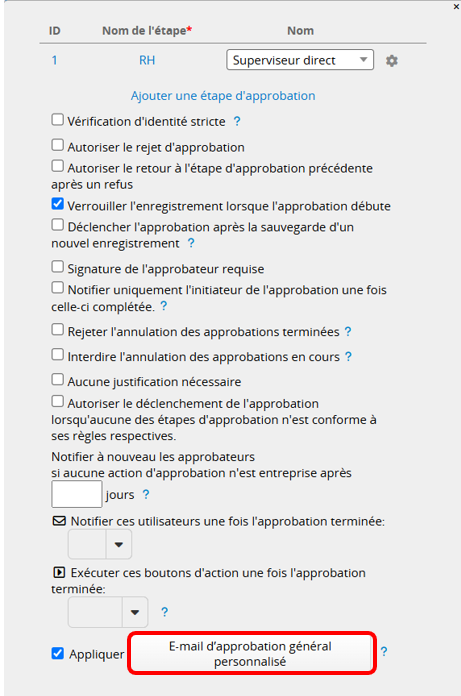Open help for E-mail d'approbation général personnalisé
The height and width of the screenshot is (696, 461).
[x=384, y=652]
